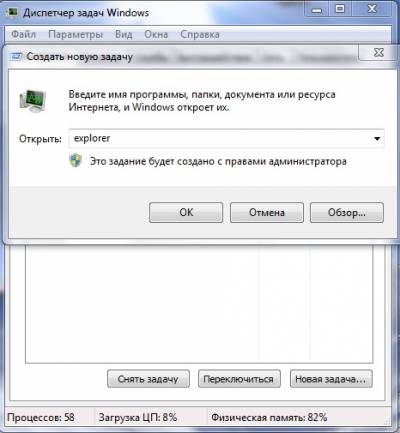Screen dimensions: 400x433
Task: Browse files with the Обзор button
Action: [347, 212]
